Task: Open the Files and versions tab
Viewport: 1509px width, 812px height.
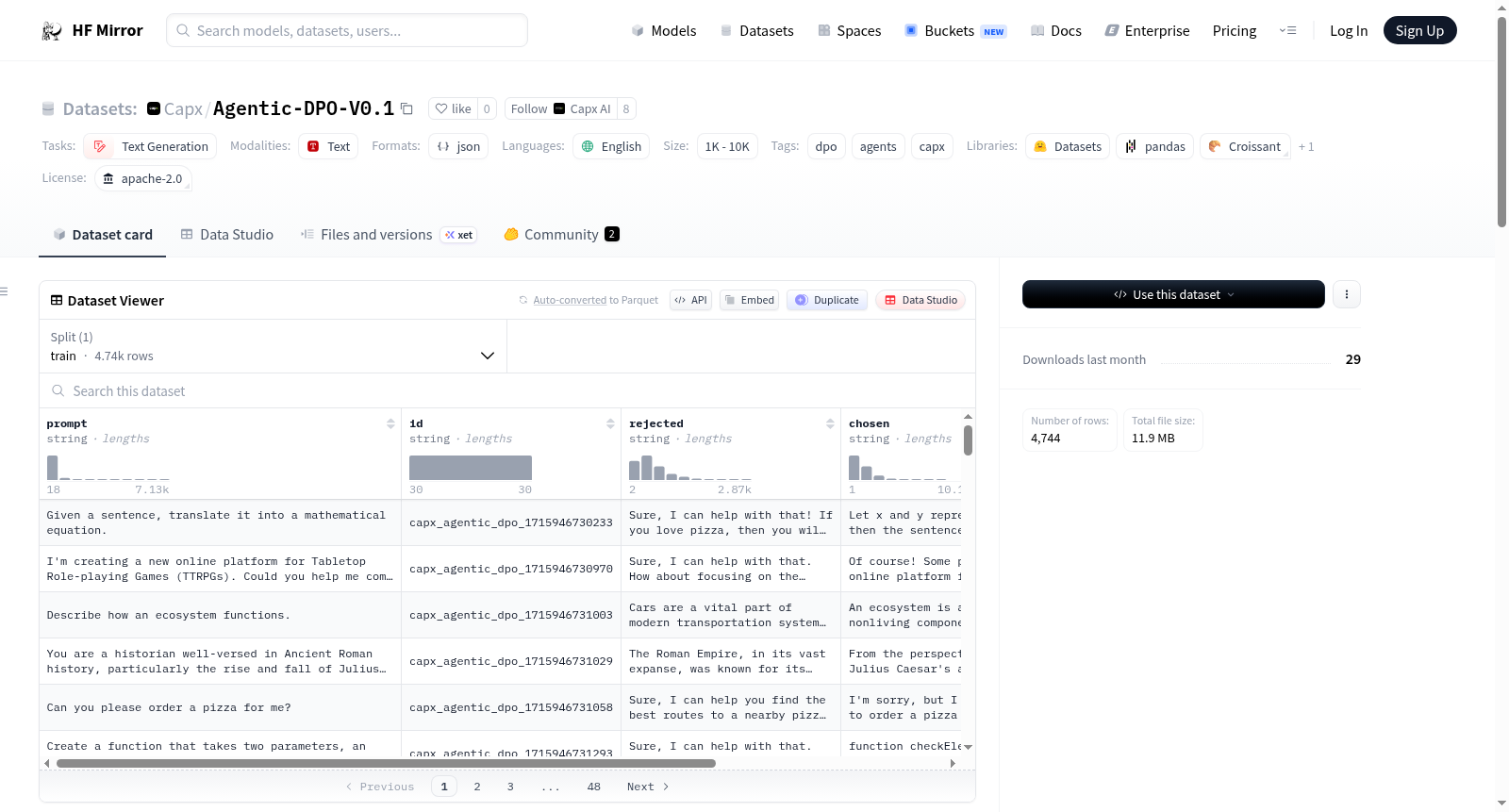Action: click(388, 235)
